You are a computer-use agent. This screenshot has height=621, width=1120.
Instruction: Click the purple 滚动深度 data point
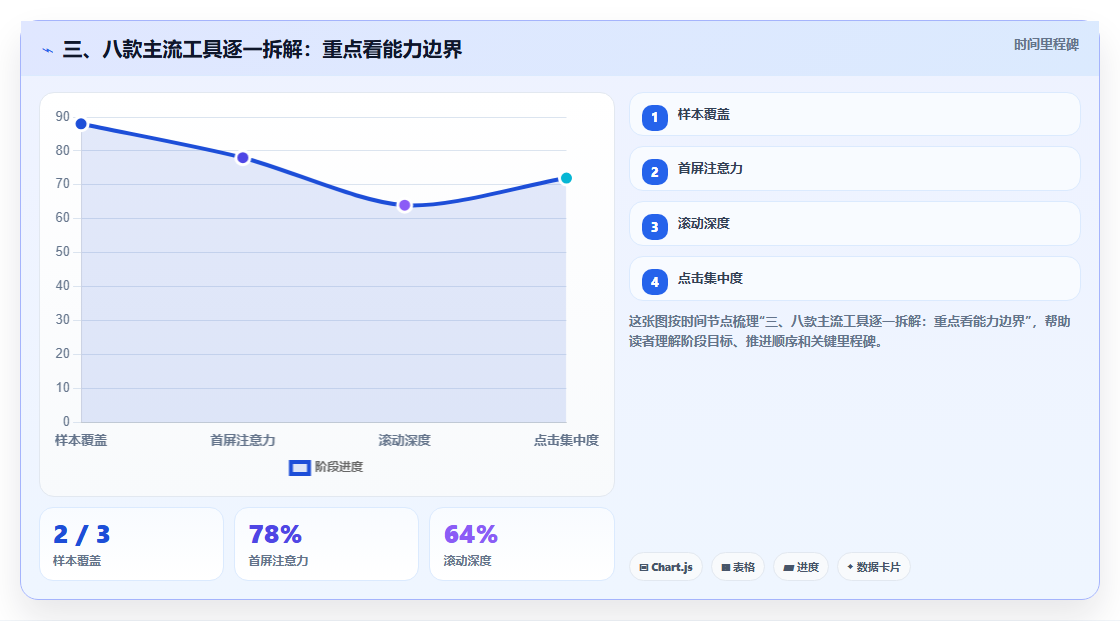point(404,206)
